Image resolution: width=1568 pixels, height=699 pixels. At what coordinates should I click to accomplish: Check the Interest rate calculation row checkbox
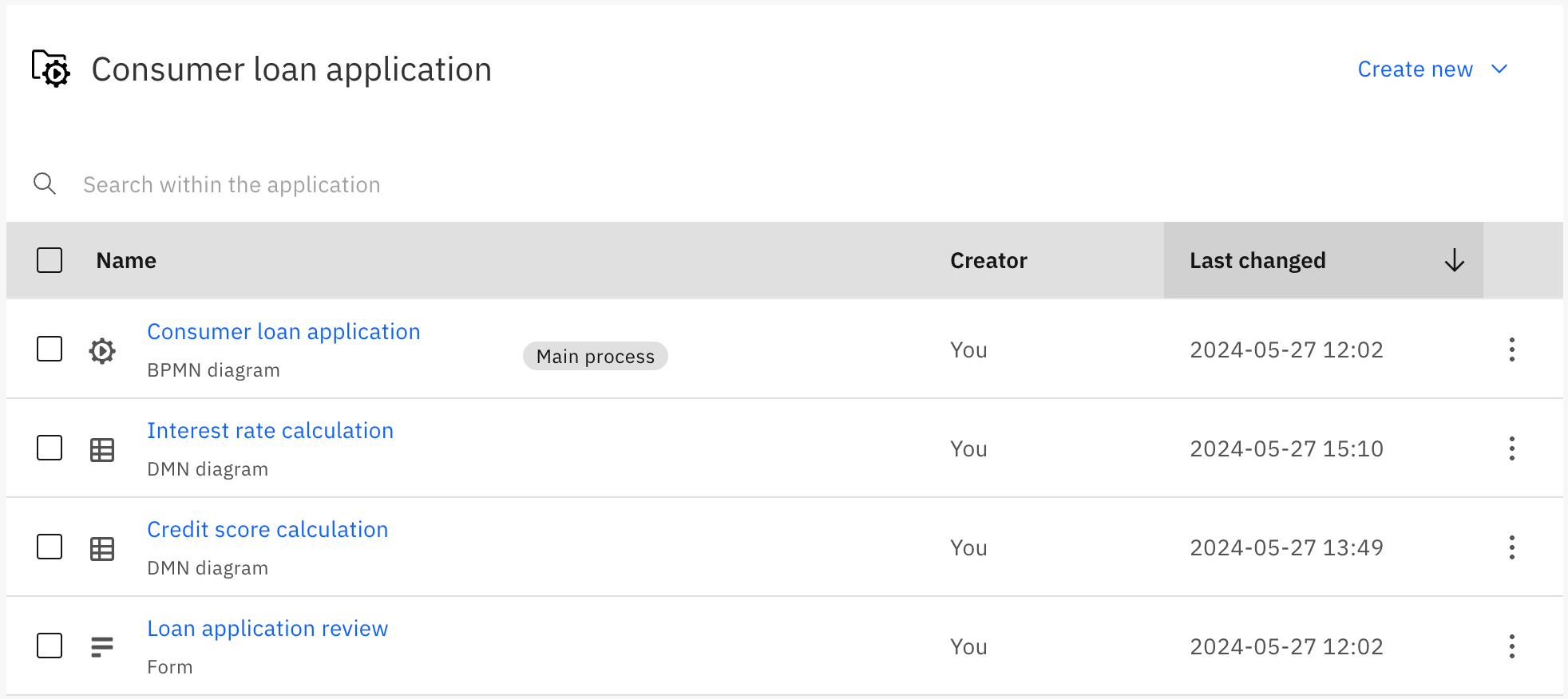49,448
